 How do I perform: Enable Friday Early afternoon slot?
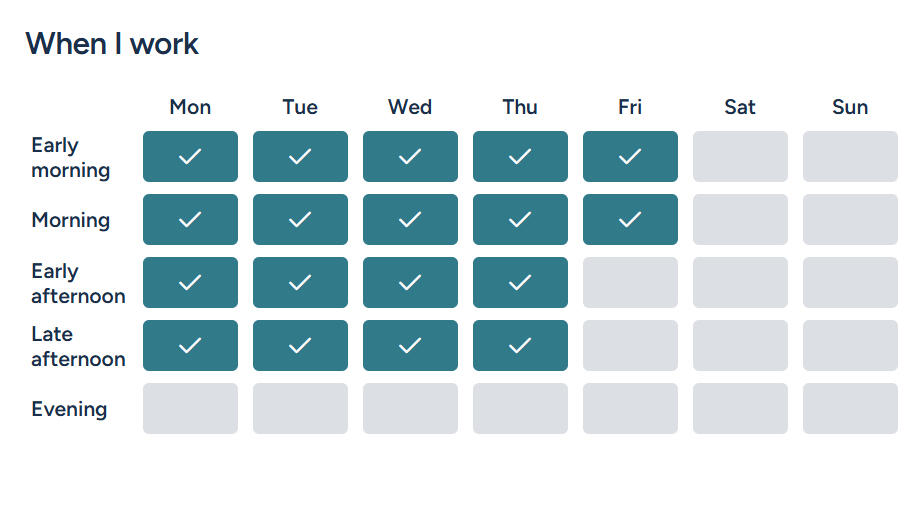click(630, 283)
